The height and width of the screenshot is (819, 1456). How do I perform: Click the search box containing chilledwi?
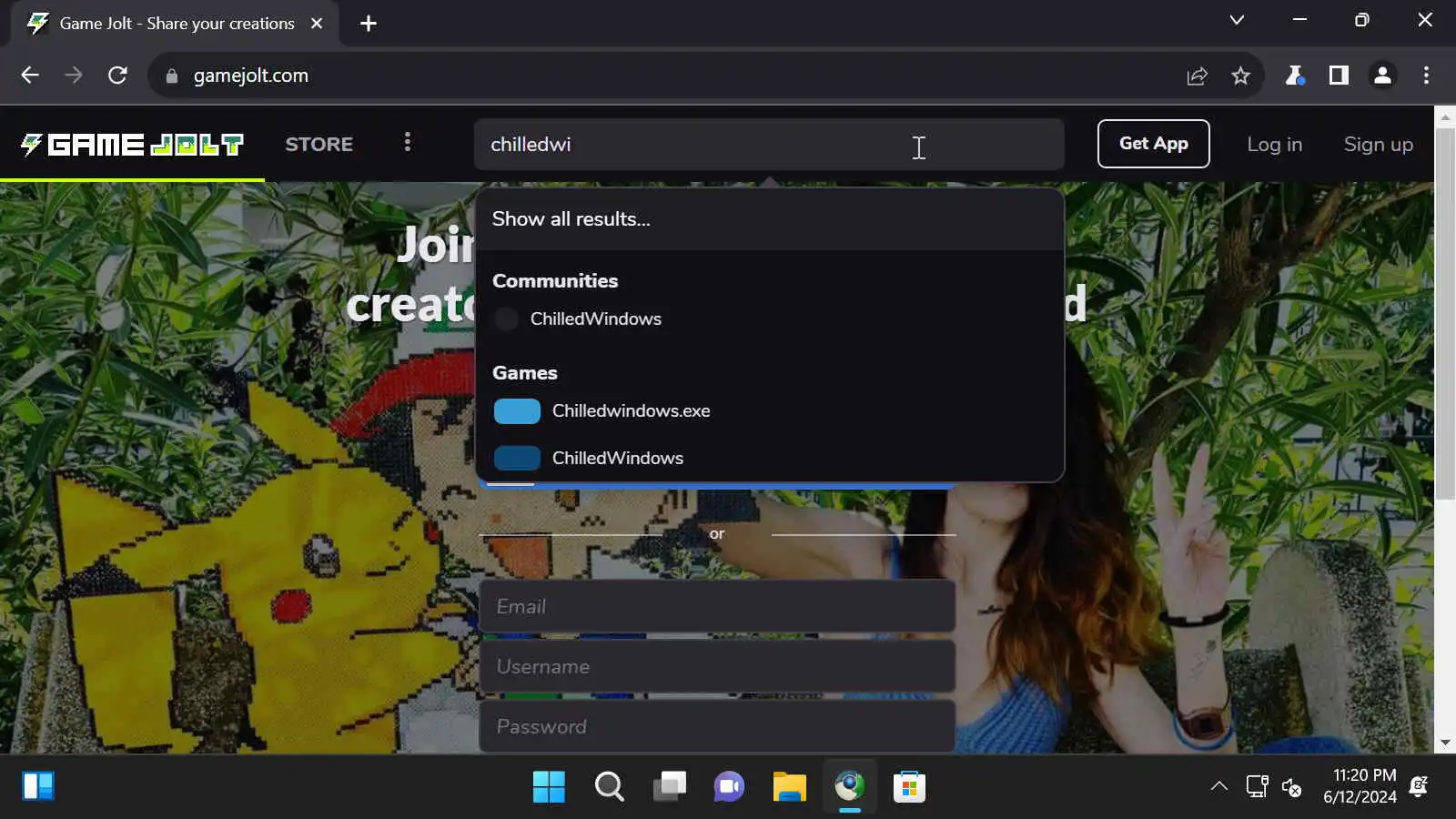click(x=769, y=145)
